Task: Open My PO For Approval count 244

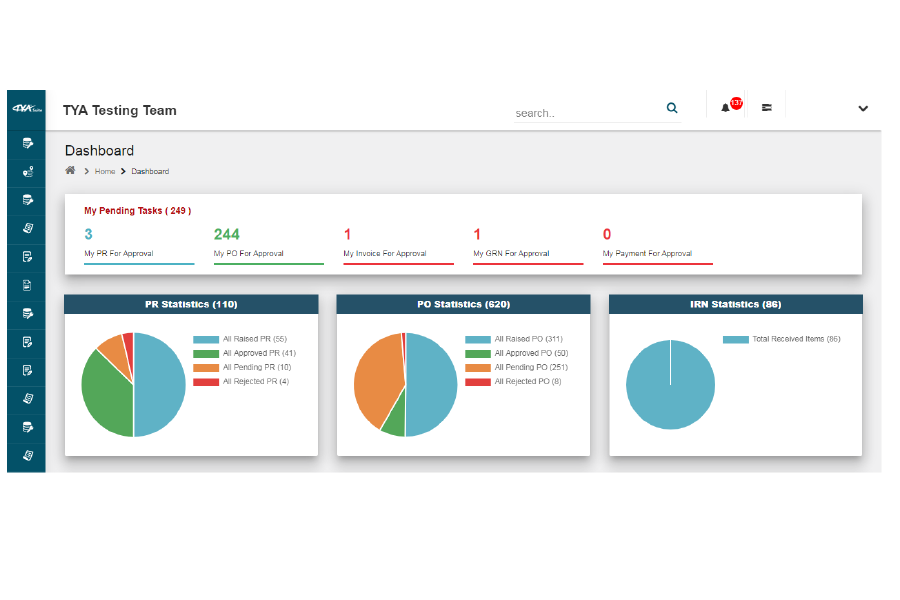Action: click(227, 234)
